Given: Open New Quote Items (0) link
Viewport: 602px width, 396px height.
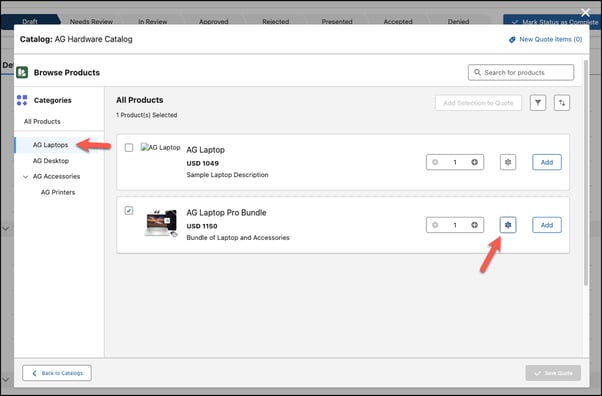Looking at the screenshot, I should [551, 40].
